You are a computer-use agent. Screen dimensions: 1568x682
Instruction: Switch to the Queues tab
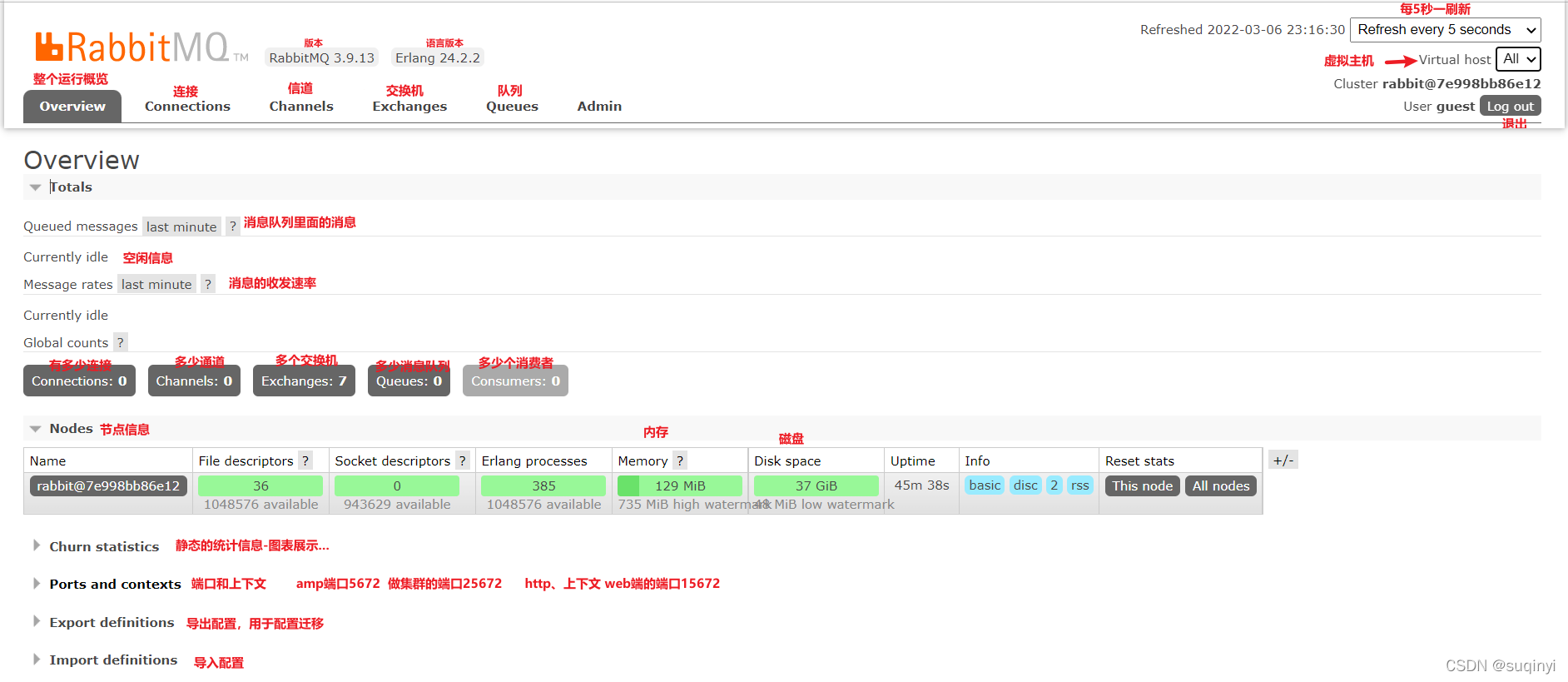(x=512, y=107)
